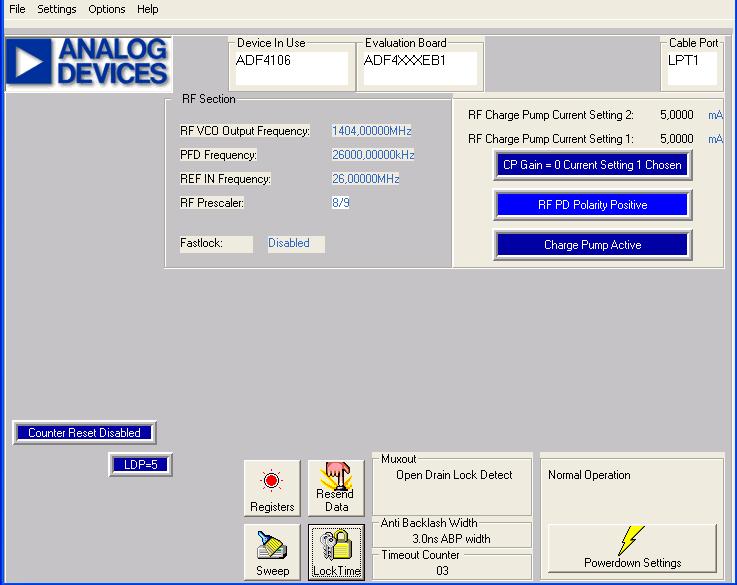Toggle Charge Pump Active button
Image resolution: width=737 pixels, height=585 pixels.
(x=592, y=245)
